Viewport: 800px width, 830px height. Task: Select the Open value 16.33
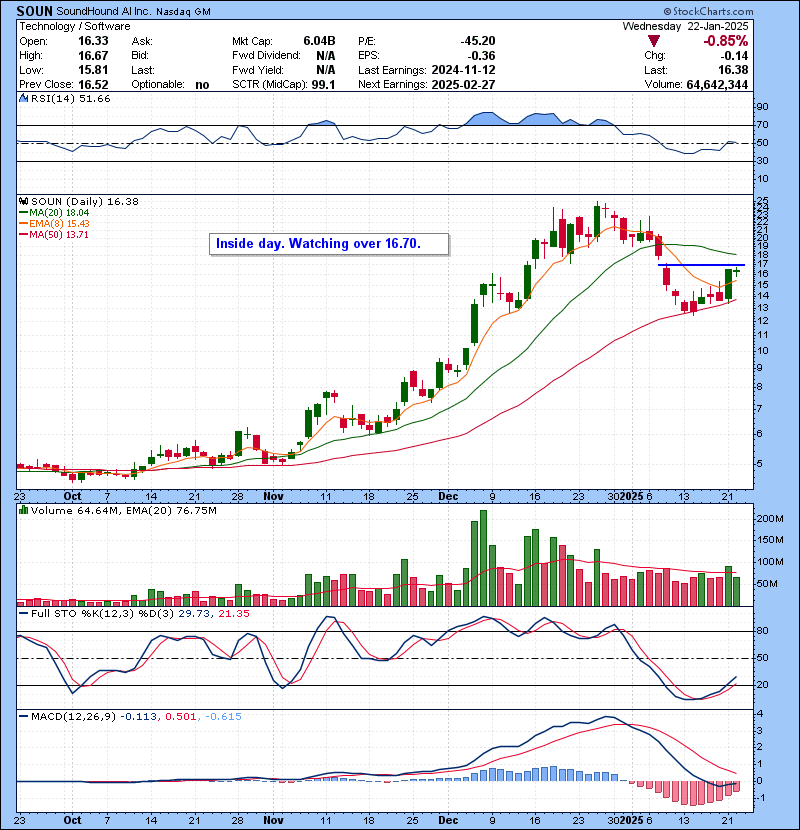(93, 41)
